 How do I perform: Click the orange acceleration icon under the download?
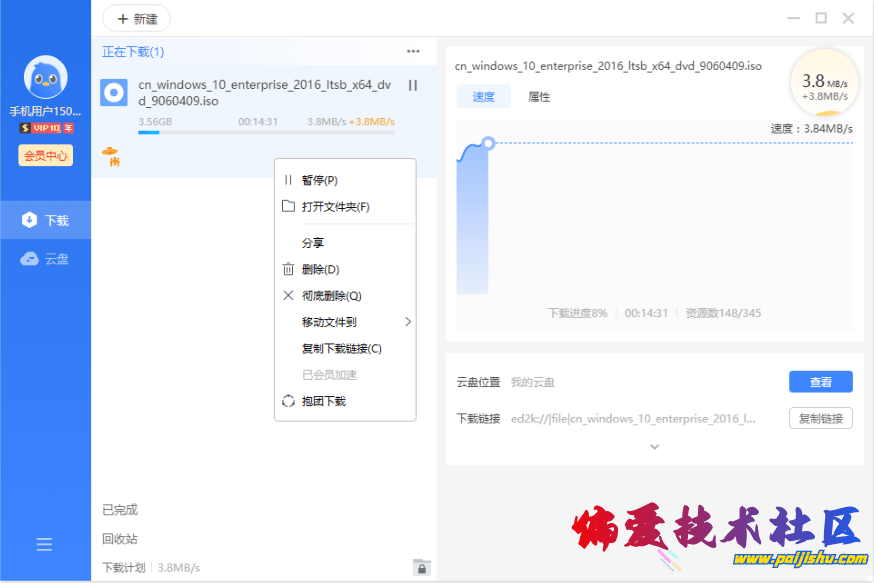point(111,155)
